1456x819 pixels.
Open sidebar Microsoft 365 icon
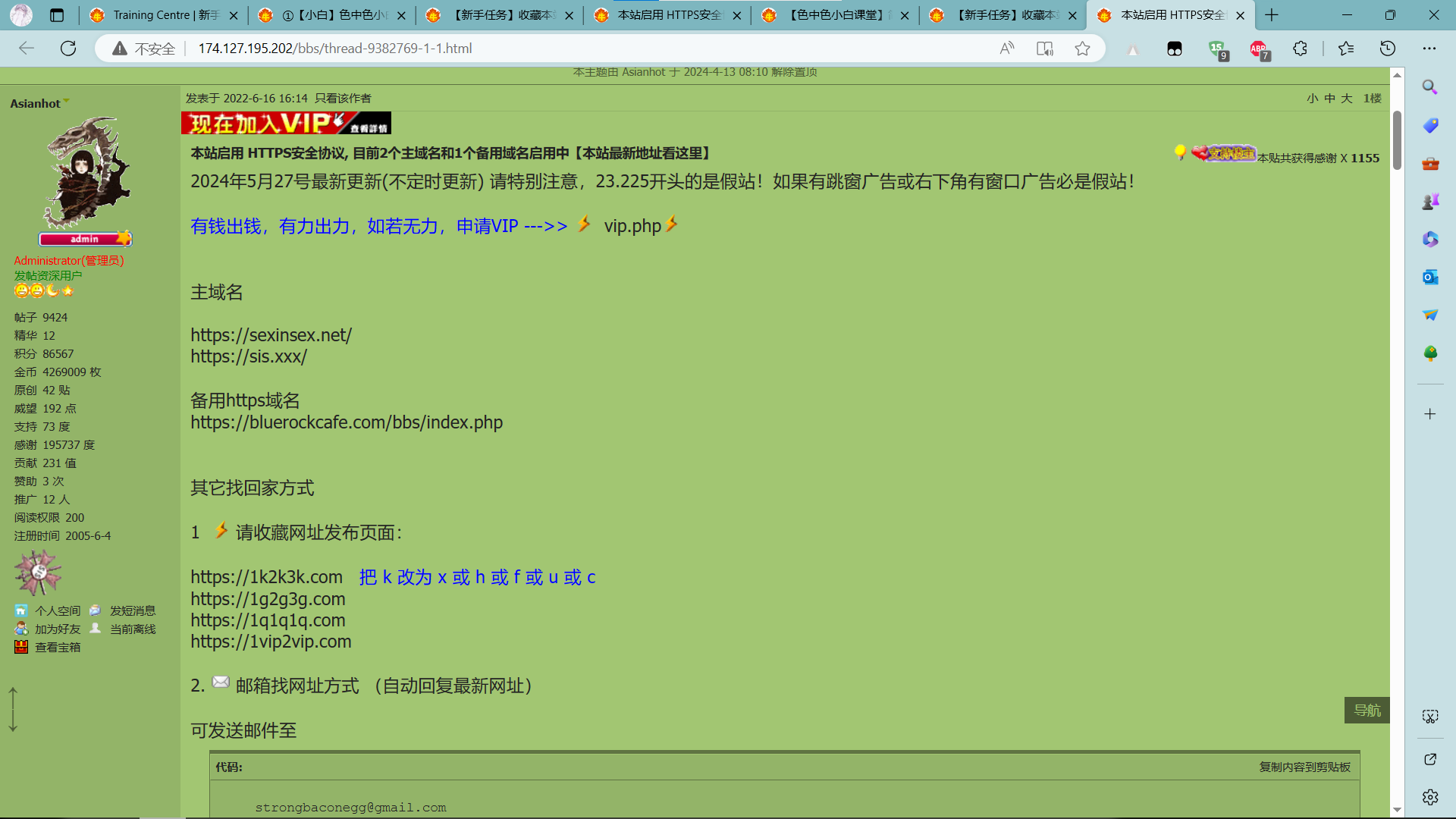point(1430,239)
